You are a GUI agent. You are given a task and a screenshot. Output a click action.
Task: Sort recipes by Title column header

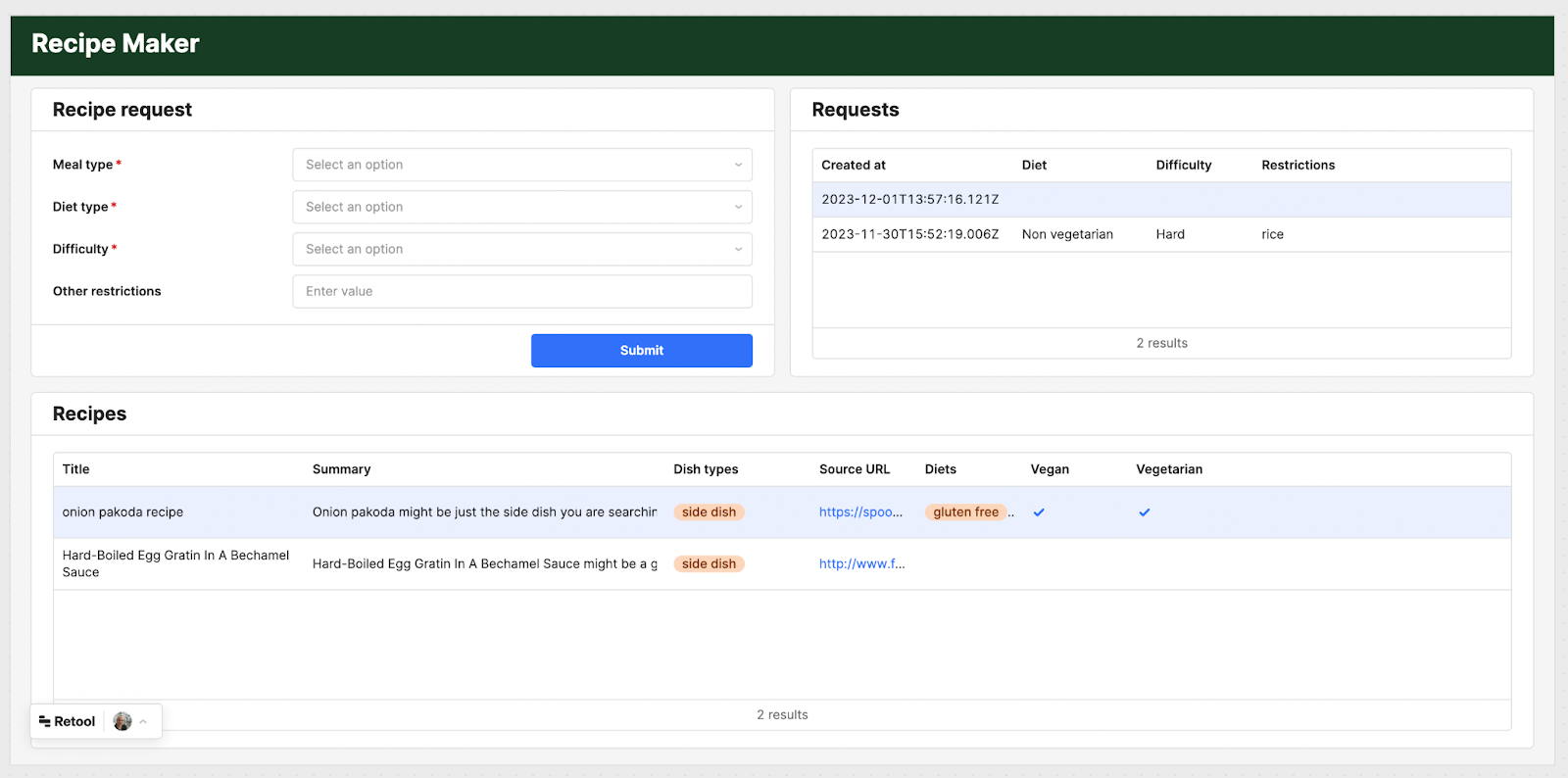[75, 469]
